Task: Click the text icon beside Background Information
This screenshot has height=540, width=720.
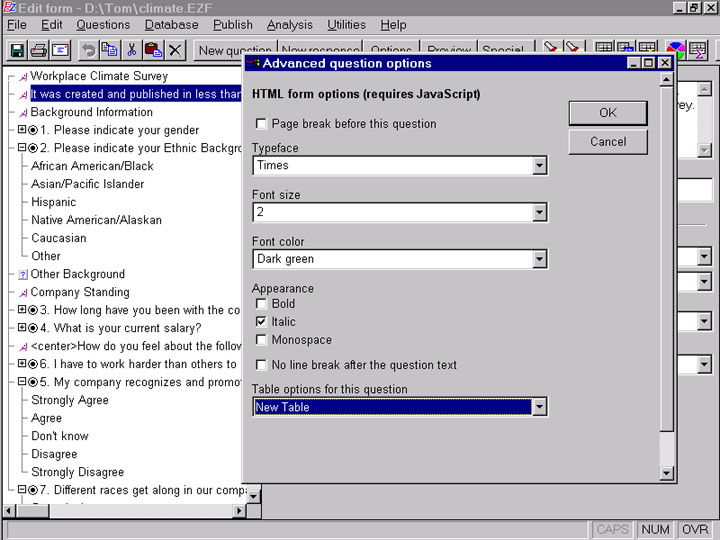Action: [x=23, y=113]
